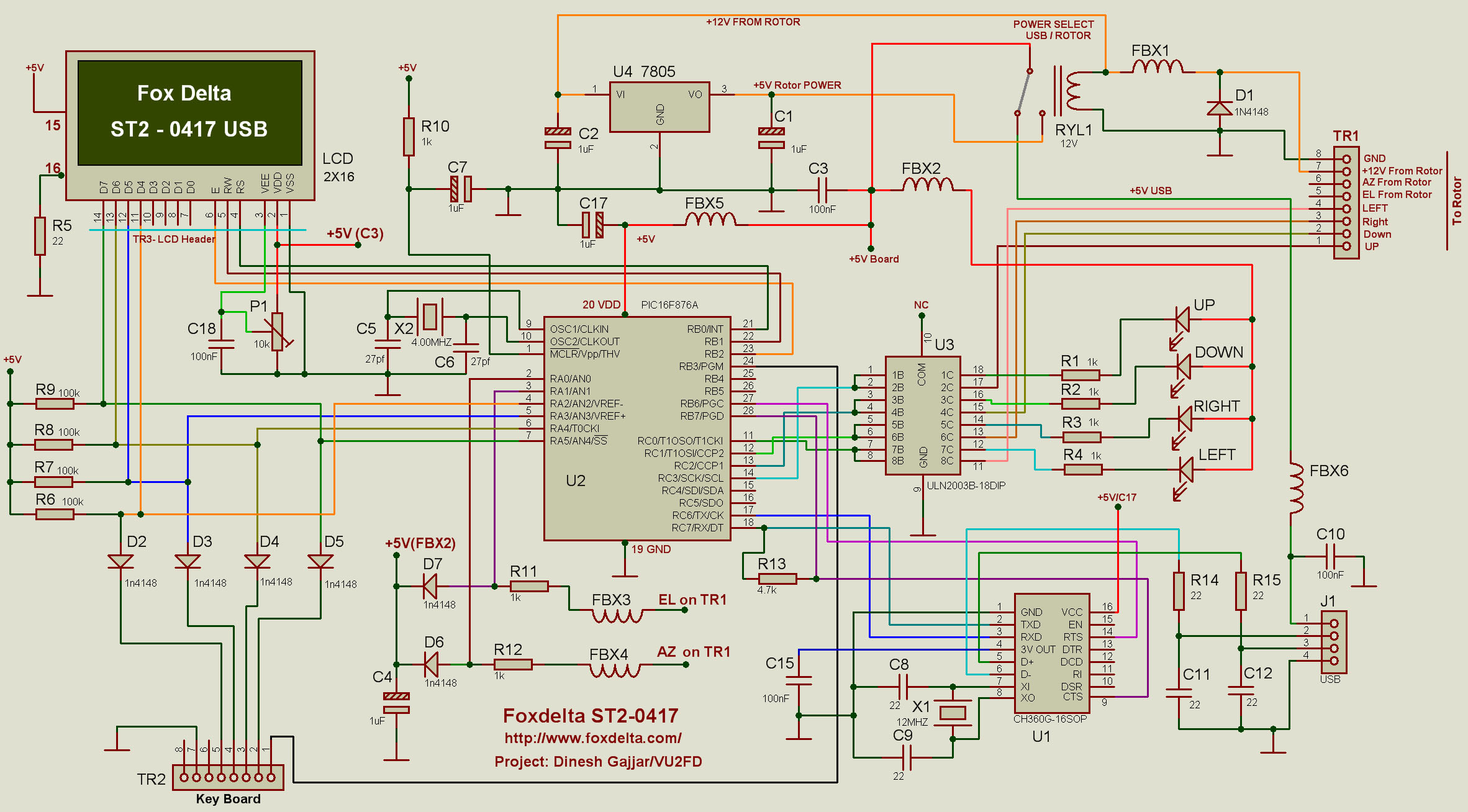Click the X2 4.00MHZ crystal symbol
Viewport: 1468px width, 812px height.
click(430, 316)
